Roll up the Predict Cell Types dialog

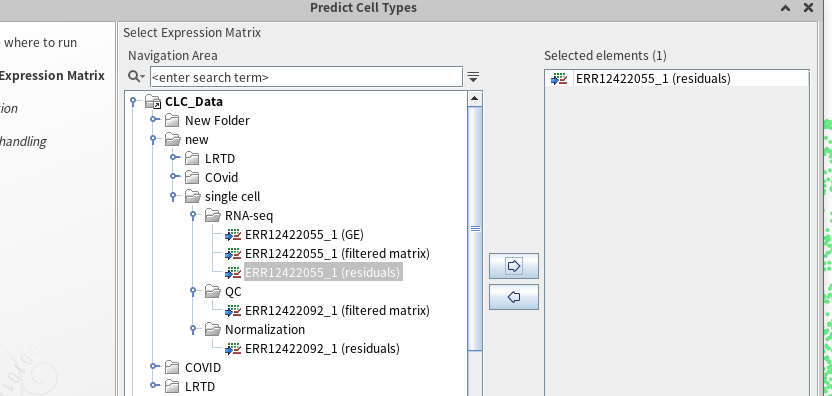786,7
